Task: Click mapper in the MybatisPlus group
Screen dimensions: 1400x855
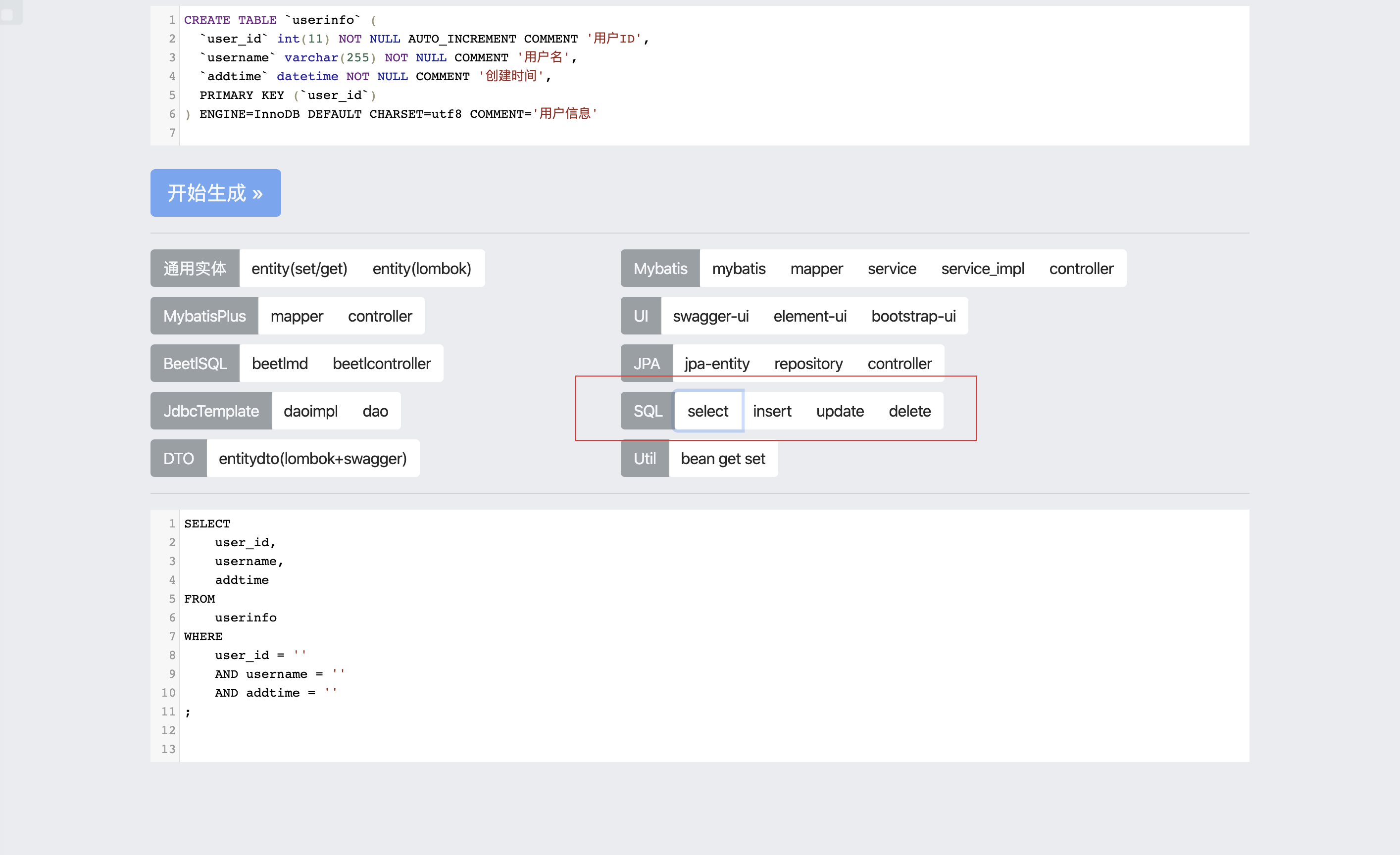Action: [x=297, y=316]
